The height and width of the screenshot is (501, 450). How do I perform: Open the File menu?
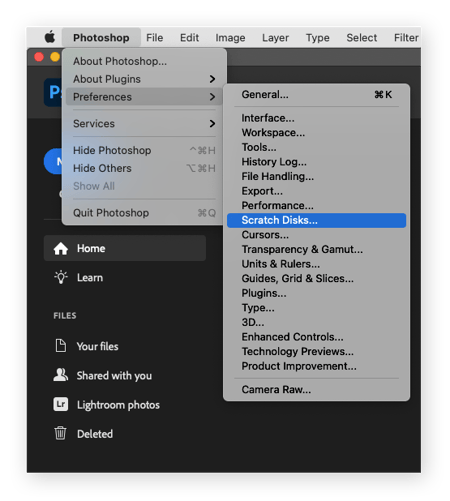coord(155,38)
